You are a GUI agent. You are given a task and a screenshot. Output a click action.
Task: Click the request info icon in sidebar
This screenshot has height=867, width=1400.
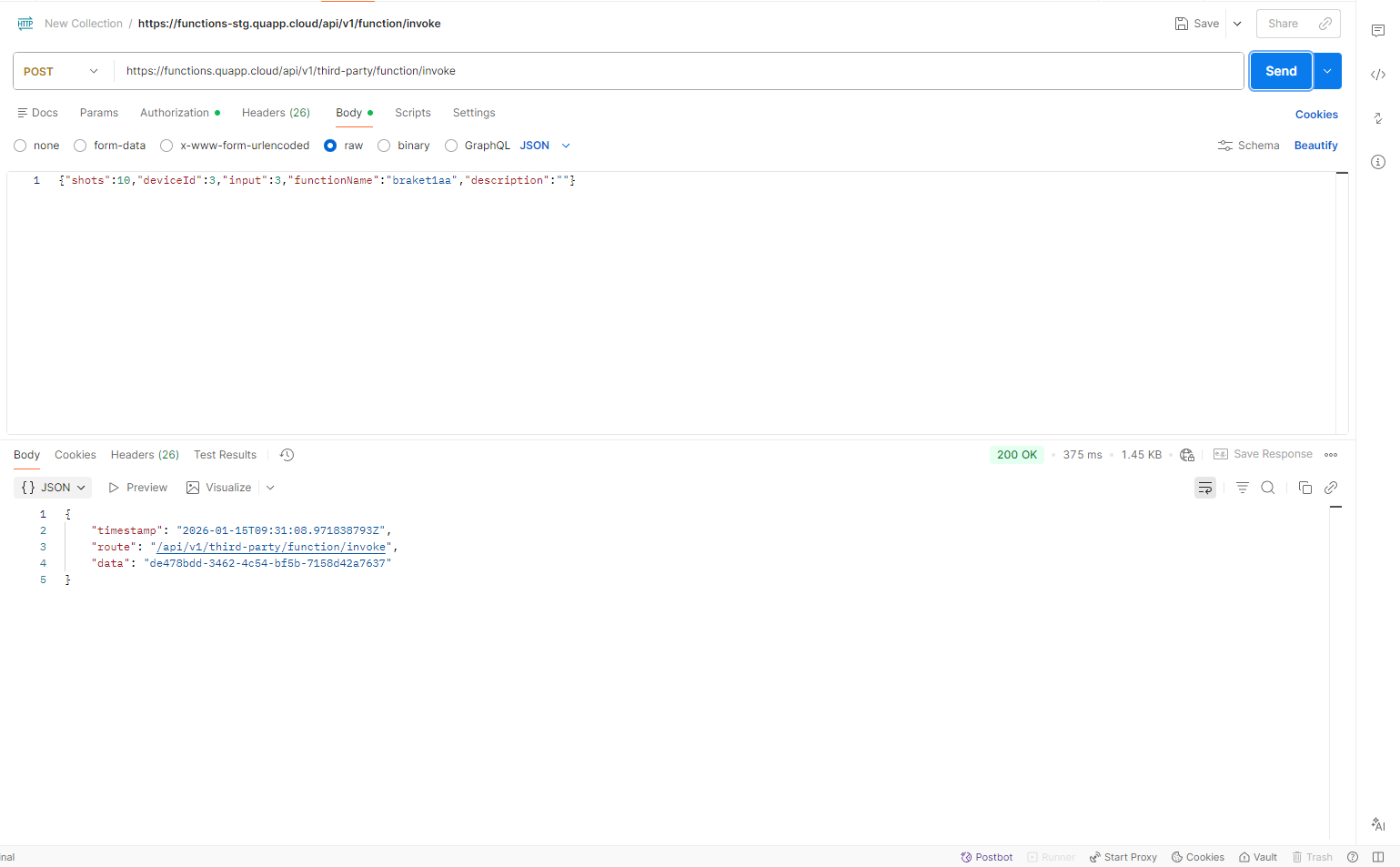(x=1377, y=162)
